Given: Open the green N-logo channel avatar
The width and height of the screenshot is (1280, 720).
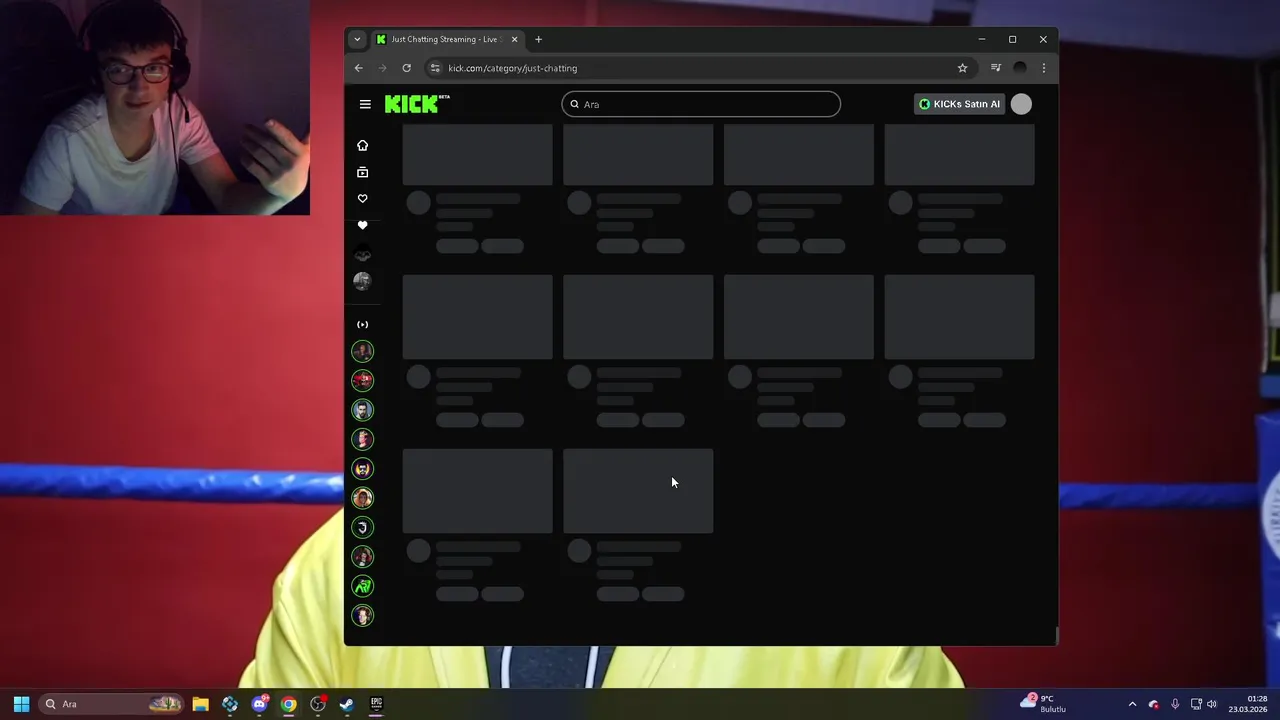Looking at the screenshot, I should (362, 586).
